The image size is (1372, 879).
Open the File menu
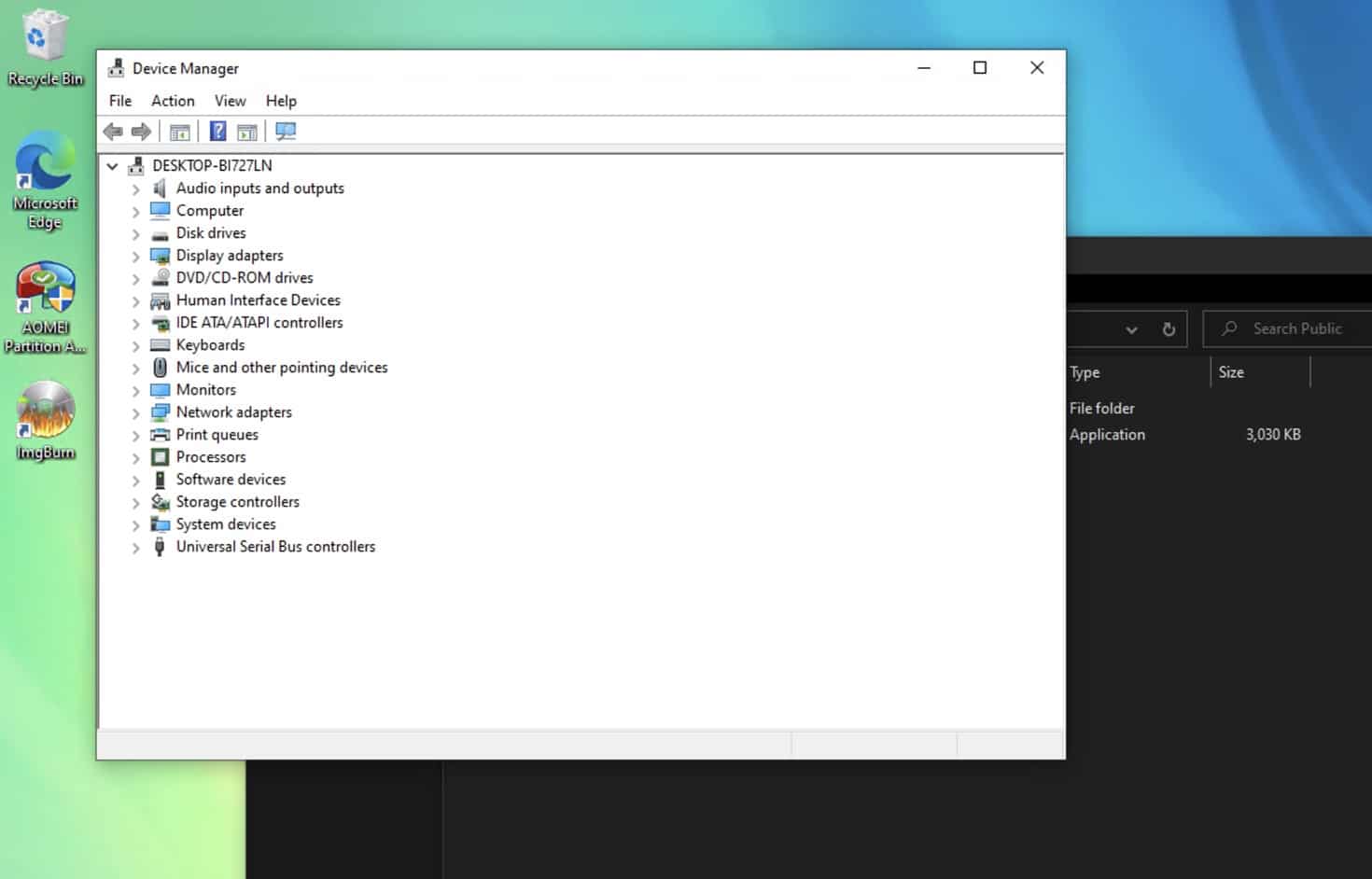coord(120,101)
